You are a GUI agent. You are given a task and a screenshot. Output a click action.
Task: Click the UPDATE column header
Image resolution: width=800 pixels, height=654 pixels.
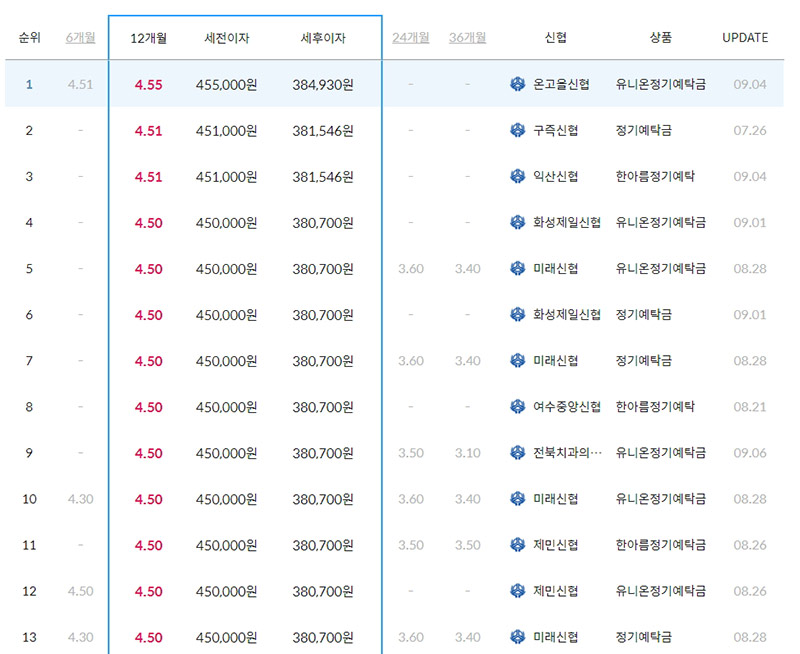[745, 36]
